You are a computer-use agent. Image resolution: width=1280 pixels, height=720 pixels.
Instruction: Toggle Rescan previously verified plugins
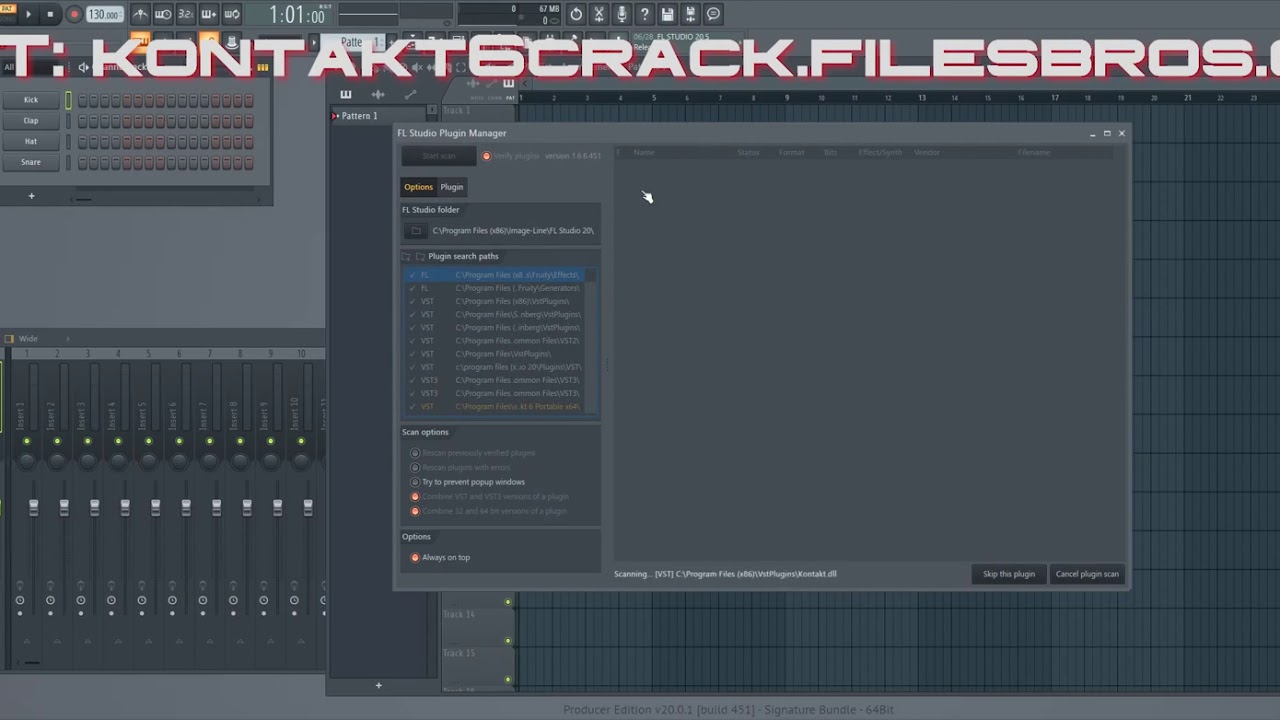point(415,453)
